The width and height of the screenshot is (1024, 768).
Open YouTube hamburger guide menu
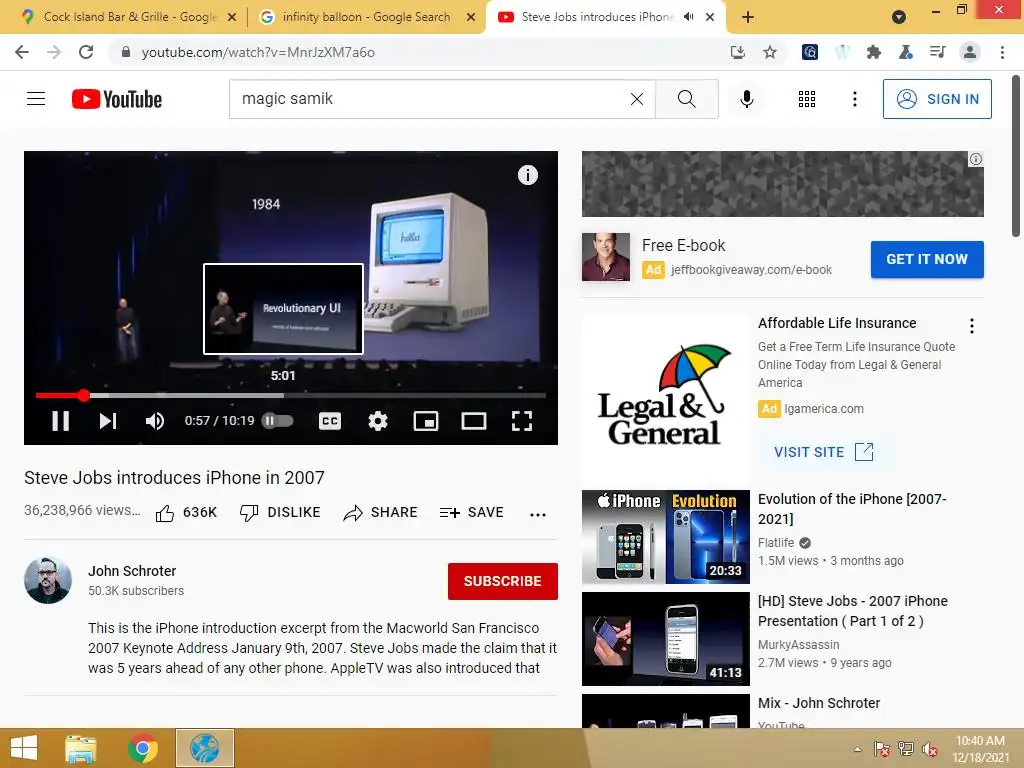pyautogui.click(x=36, y=99)
